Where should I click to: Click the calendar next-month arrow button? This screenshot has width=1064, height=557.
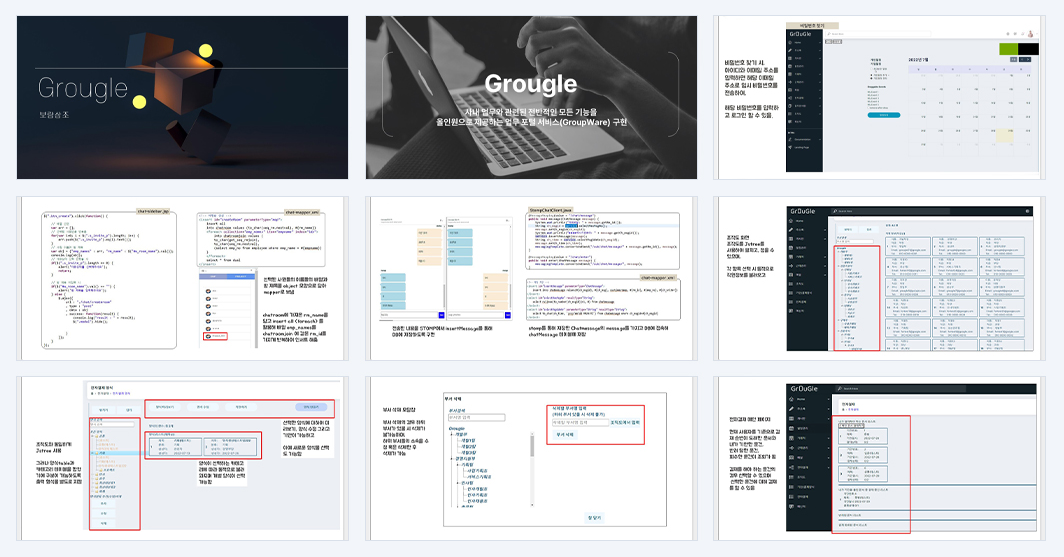pos(1027,60)
